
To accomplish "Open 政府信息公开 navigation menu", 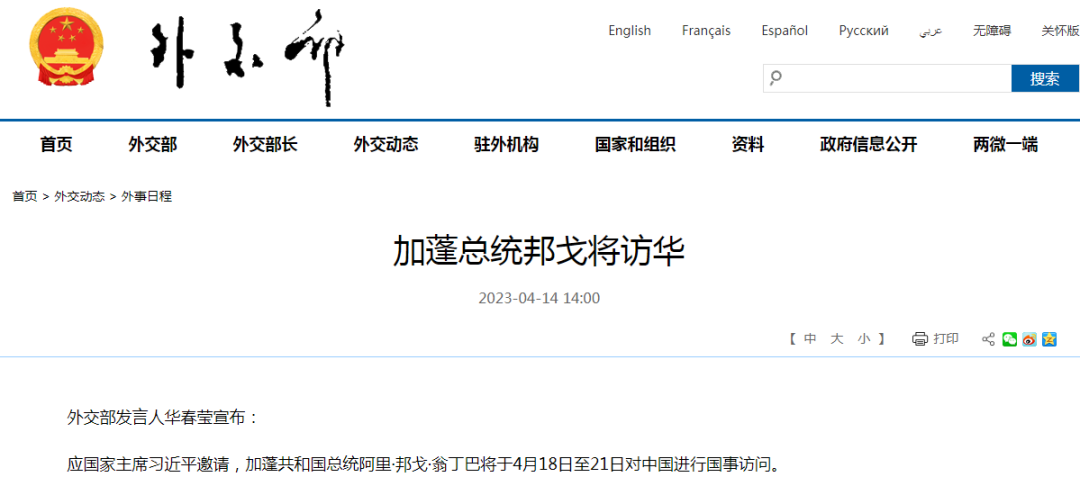I will (x=869, y=145).
